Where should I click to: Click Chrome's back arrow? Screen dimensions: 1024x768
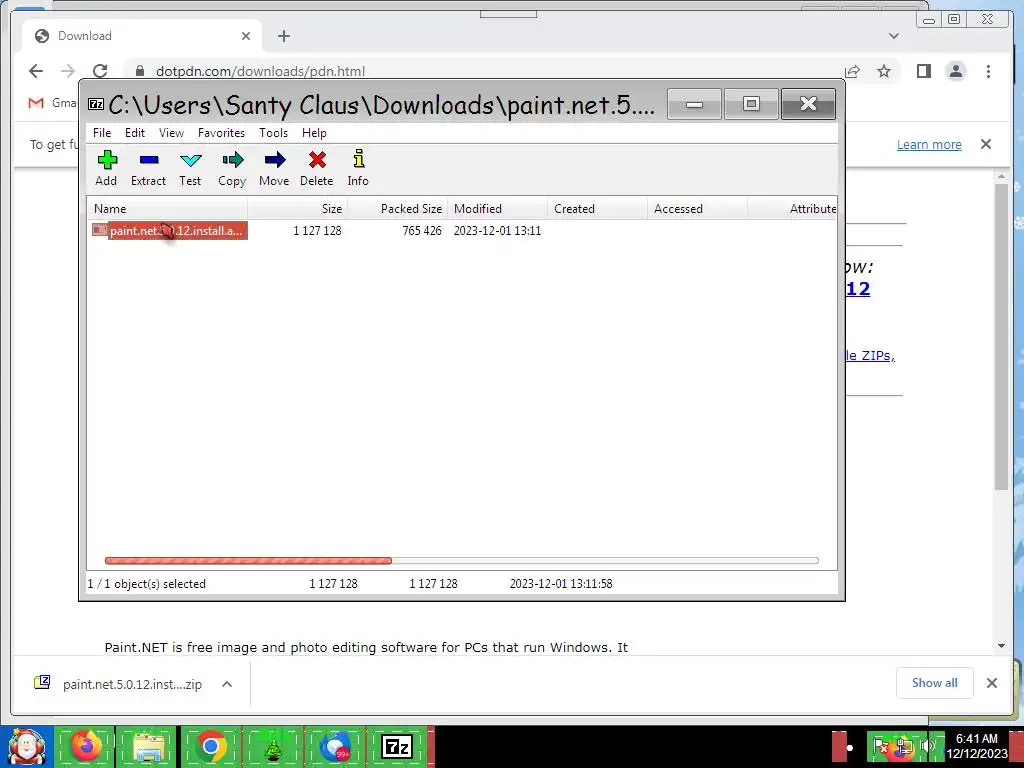click(36, 71)
